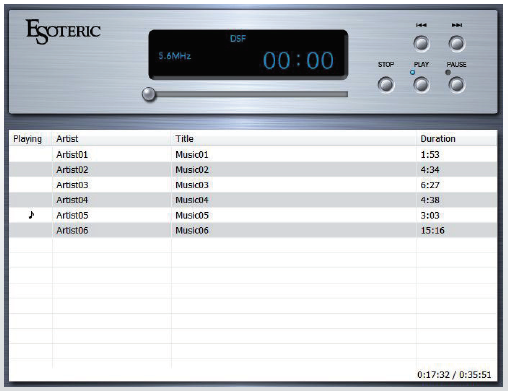Click the music note playing icon
508x391 pixels.
coord(31,215)
